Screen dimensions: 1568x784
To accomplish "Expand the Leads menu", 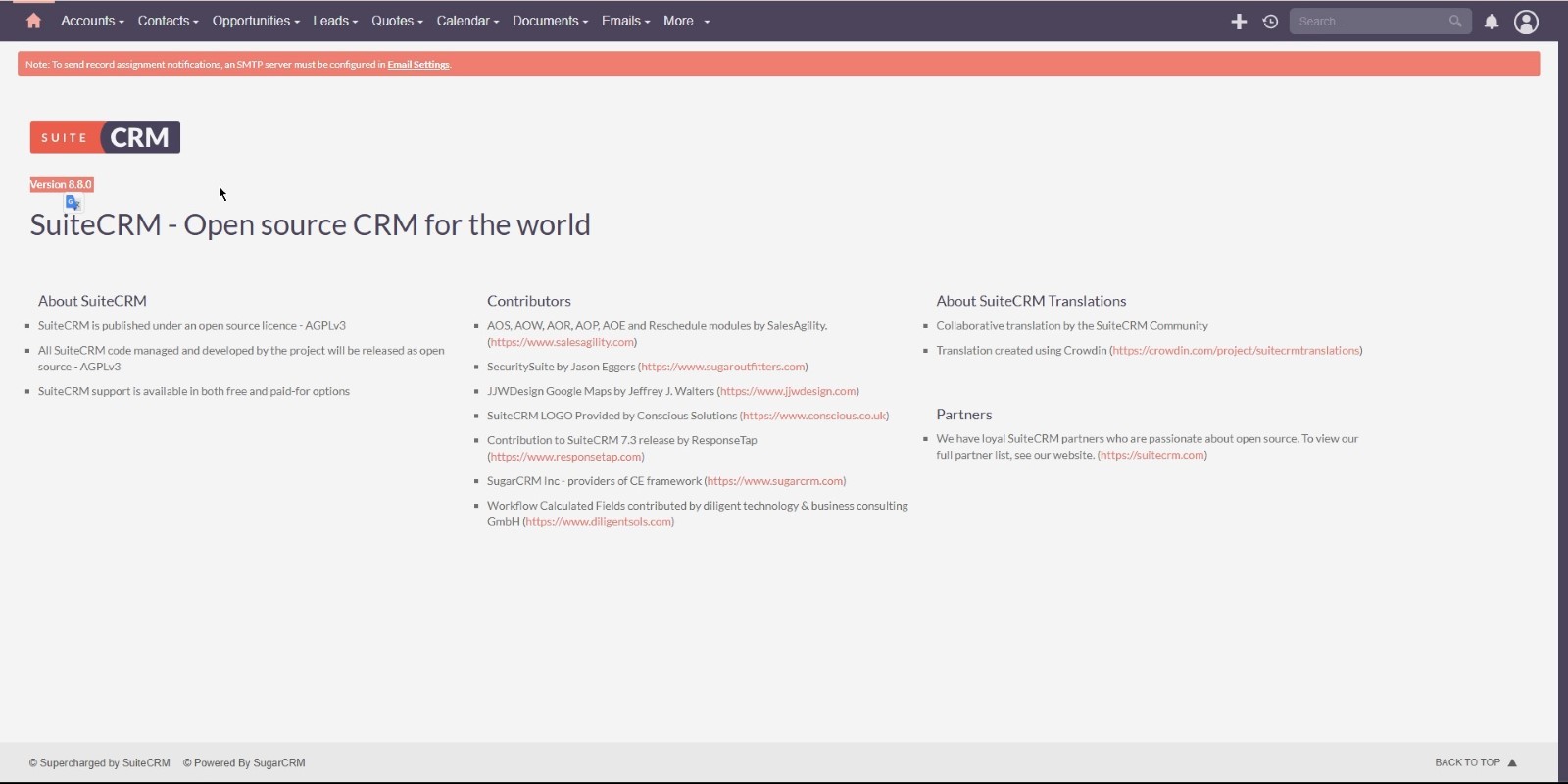I will coord(335,21).
